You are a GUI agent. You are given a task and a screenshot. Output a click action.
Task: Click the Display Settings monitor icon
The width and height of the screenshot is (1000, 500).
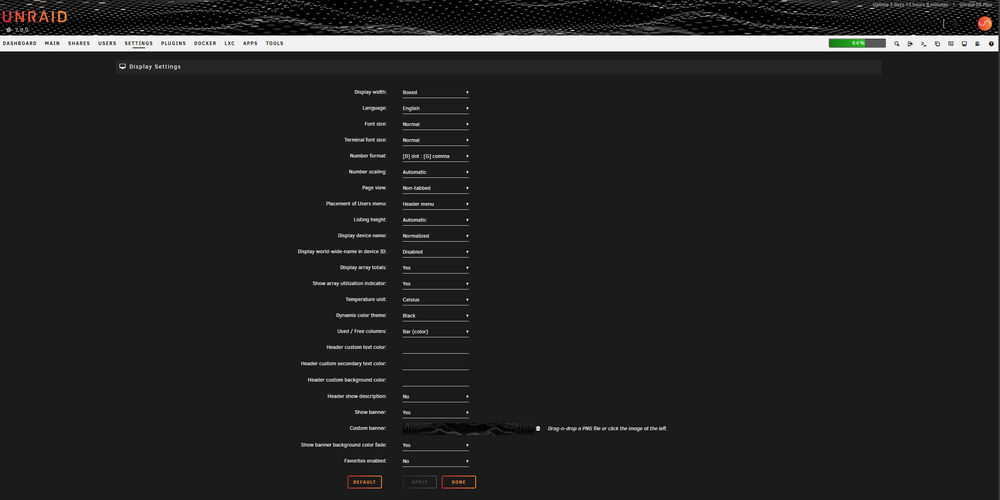tap(122, 66)
